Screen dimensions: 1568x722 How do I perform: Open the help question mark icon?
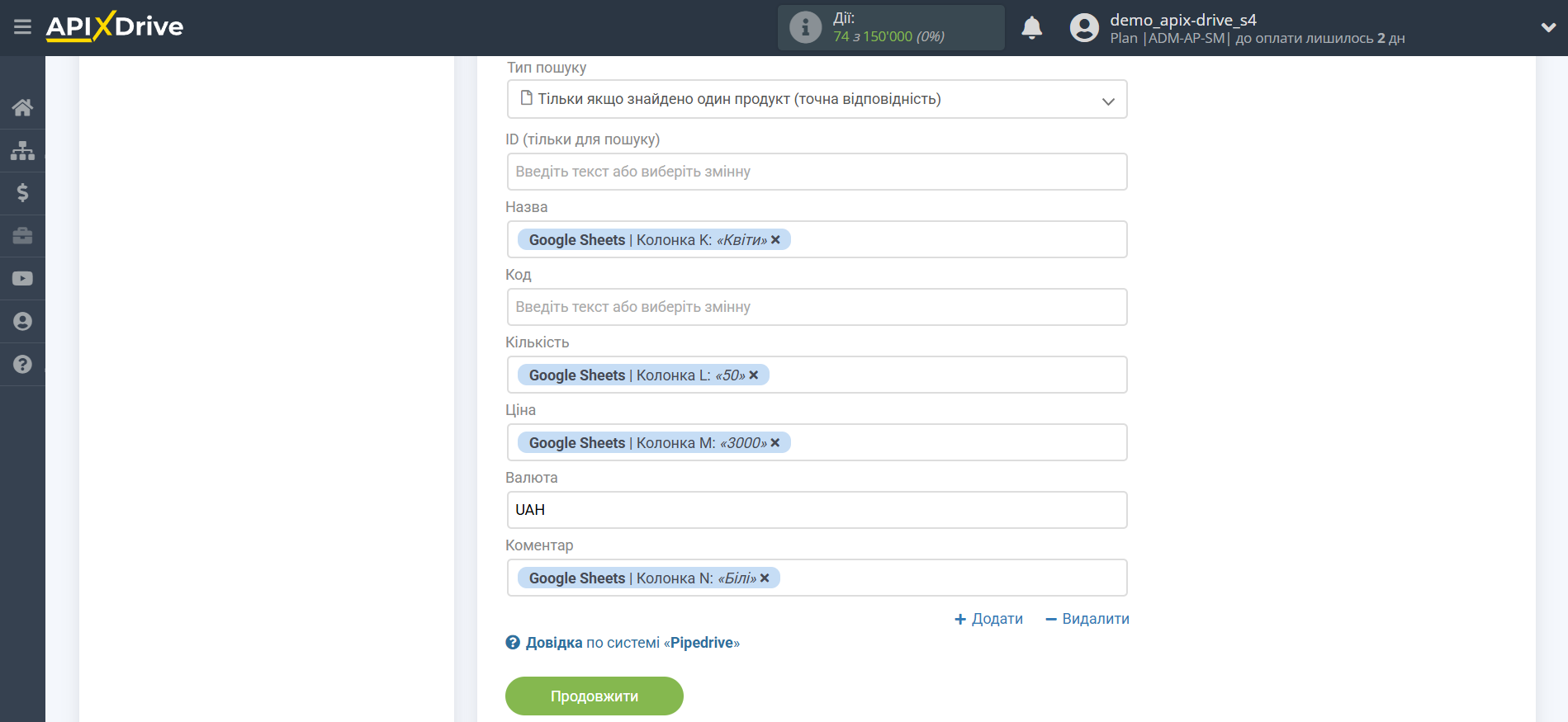(22, 364)
